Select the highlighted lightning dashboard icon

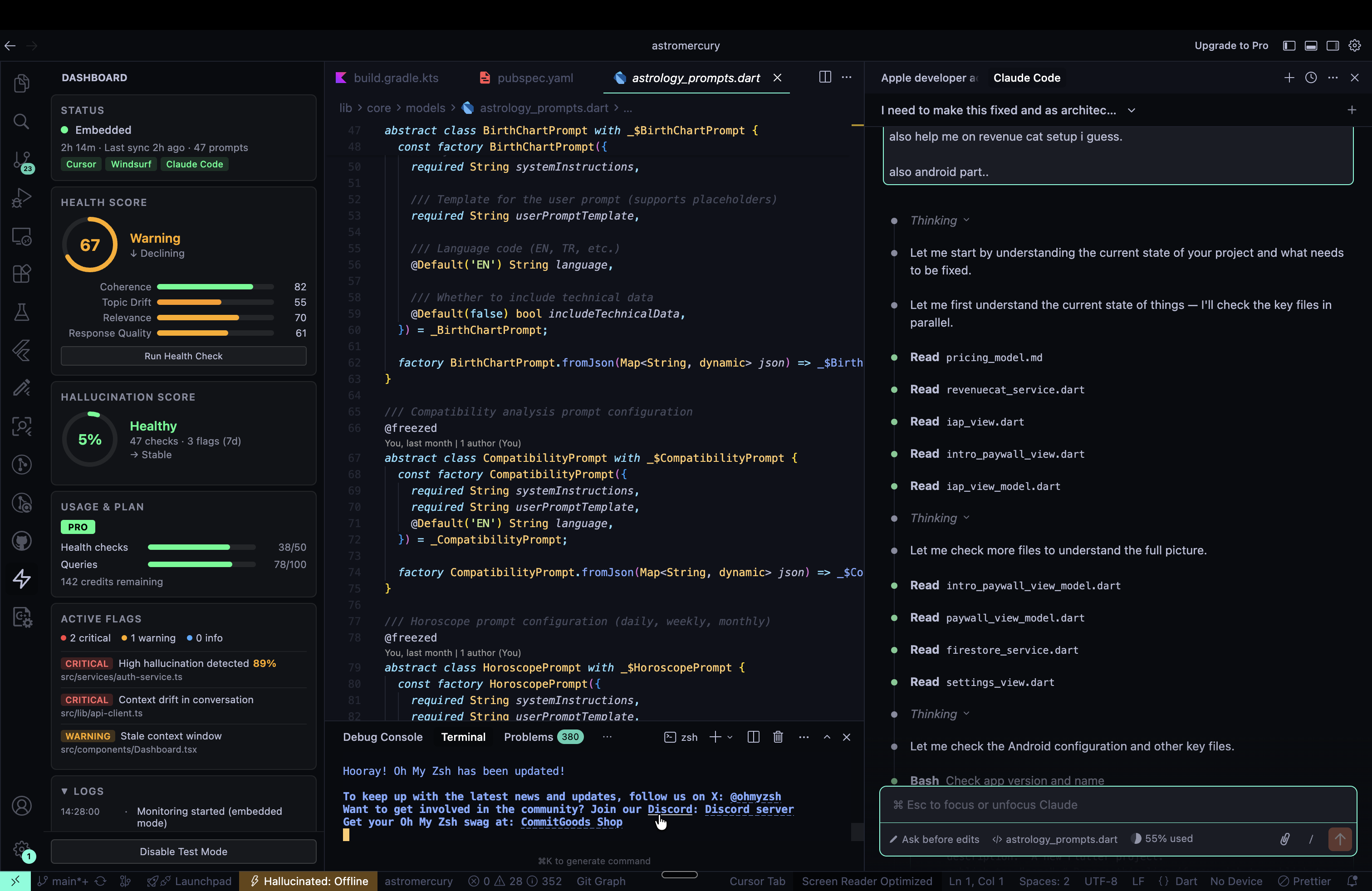[x=22, y=578]
